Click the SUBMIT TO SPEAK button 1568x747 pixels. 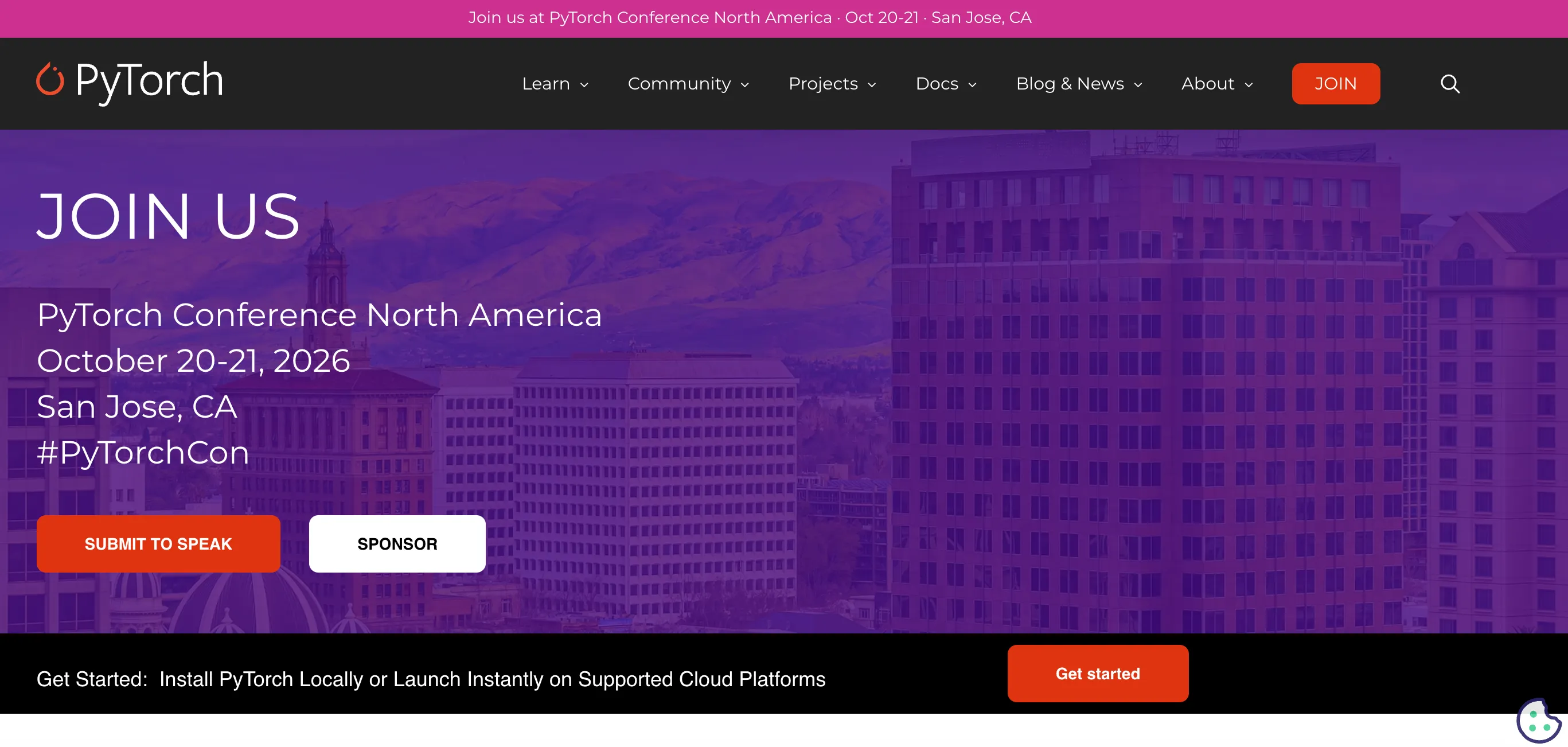[158, 544]
